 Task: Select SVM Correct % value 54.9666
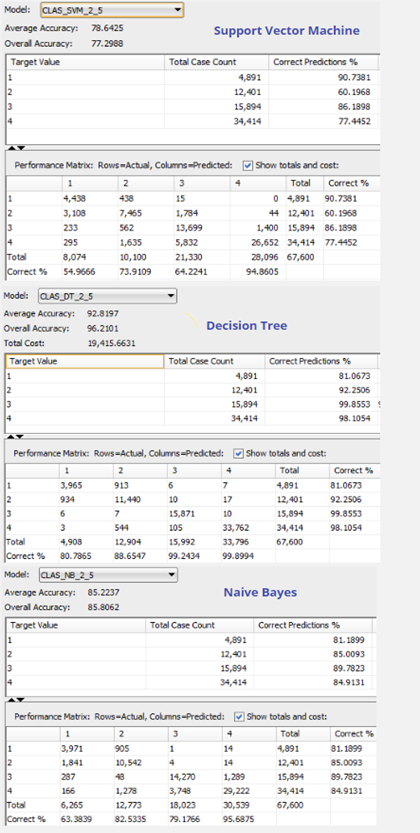click(x=79, y=271)
